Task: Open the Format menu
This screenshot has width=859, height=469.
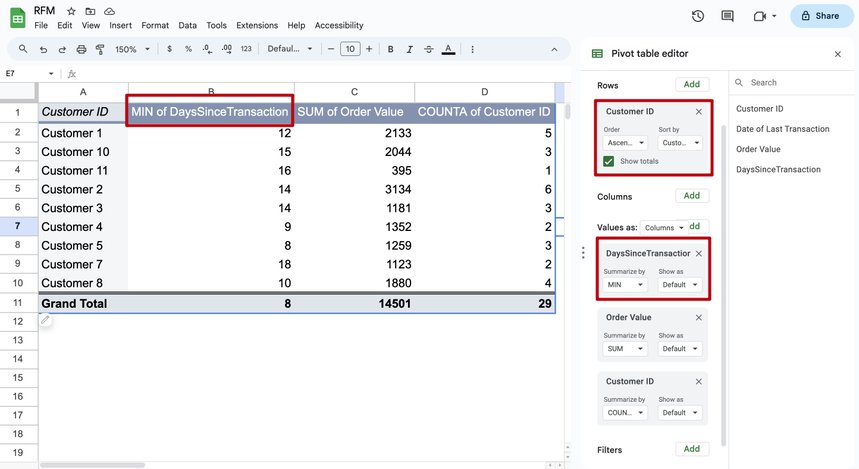Action: (x=155, y=25)
